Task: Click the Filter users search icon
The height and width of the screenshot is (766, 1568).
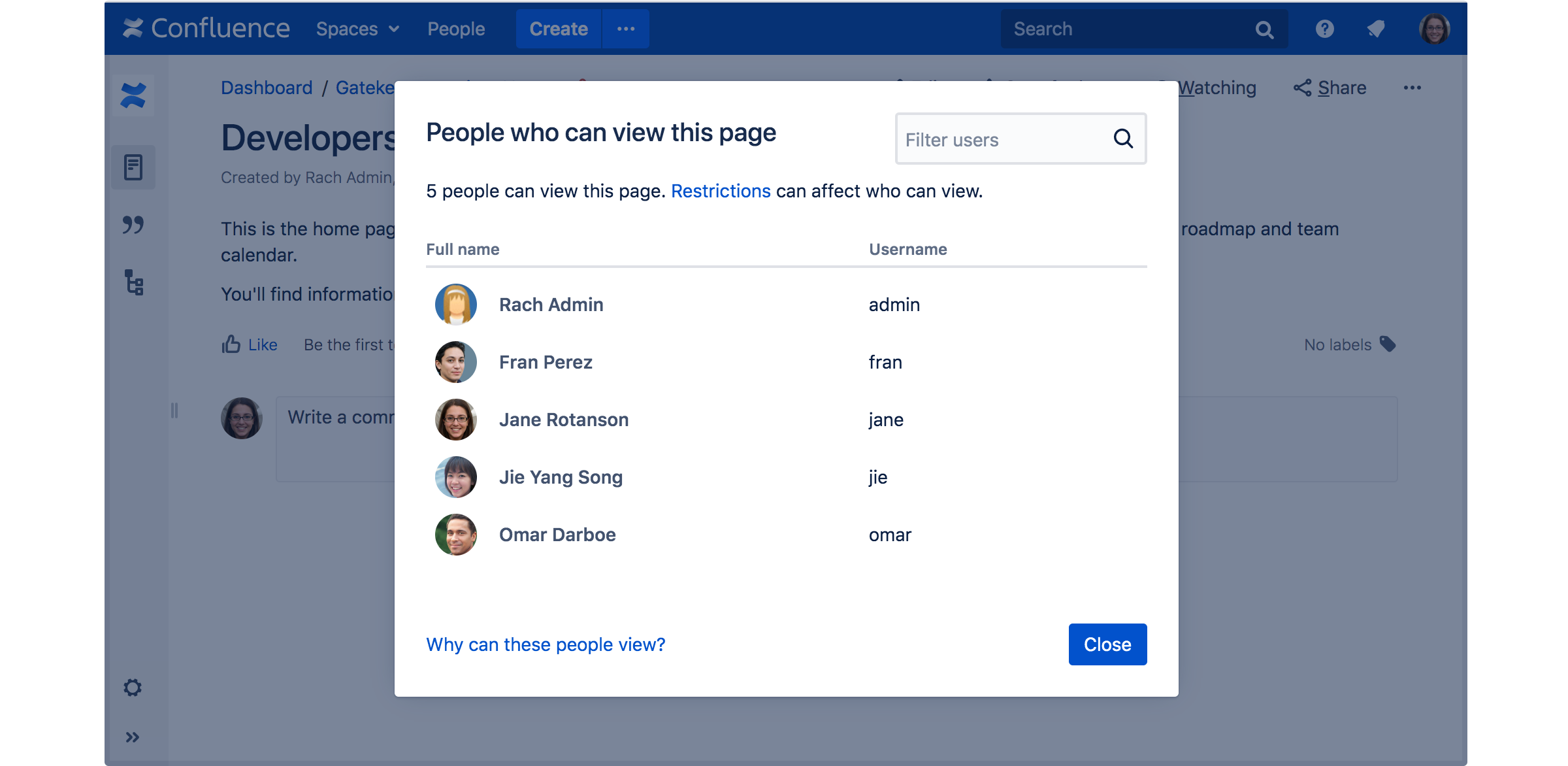Action: click(1124, 139)
